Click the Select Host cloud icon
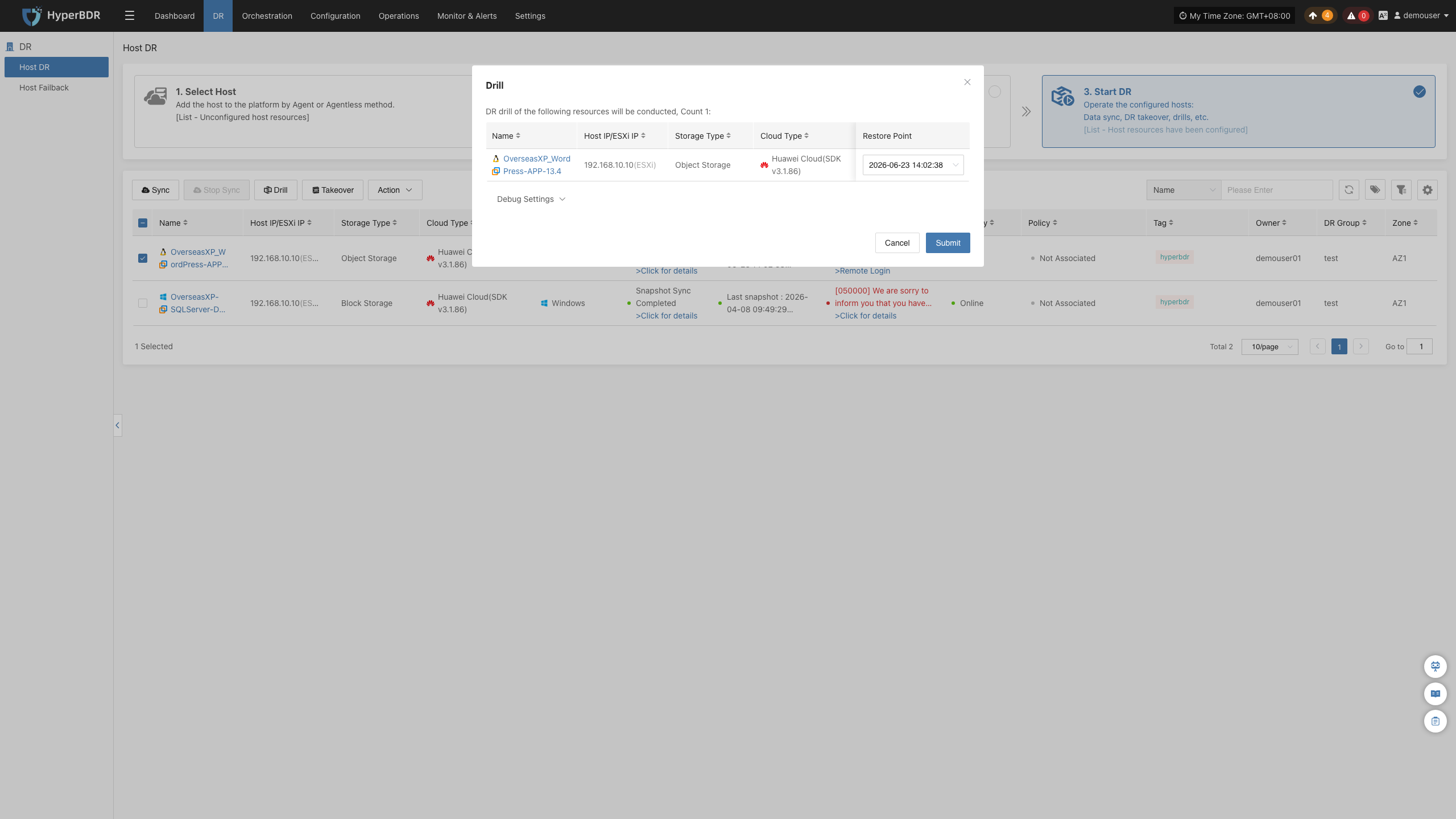 pyautogui.click(x=155, y=96)
